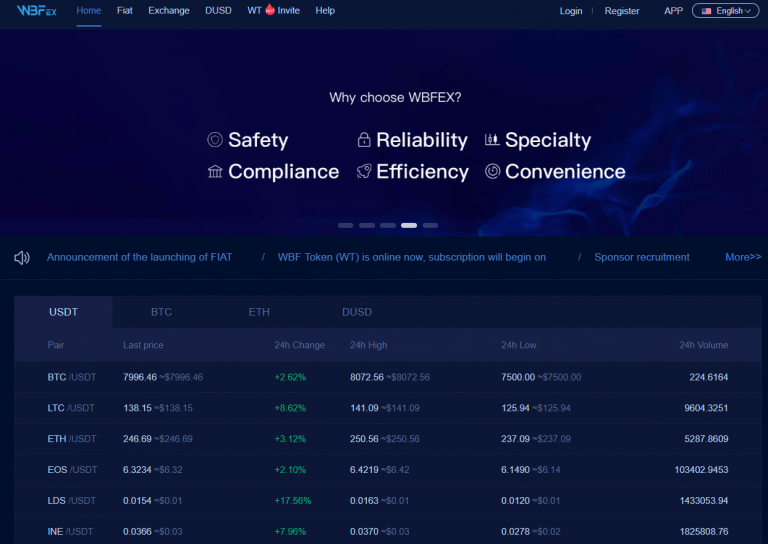Image resolution: width=768 pixels, height=544 pixels.
Task: Select the first carousel indicator dot
Action: [345, 225]
